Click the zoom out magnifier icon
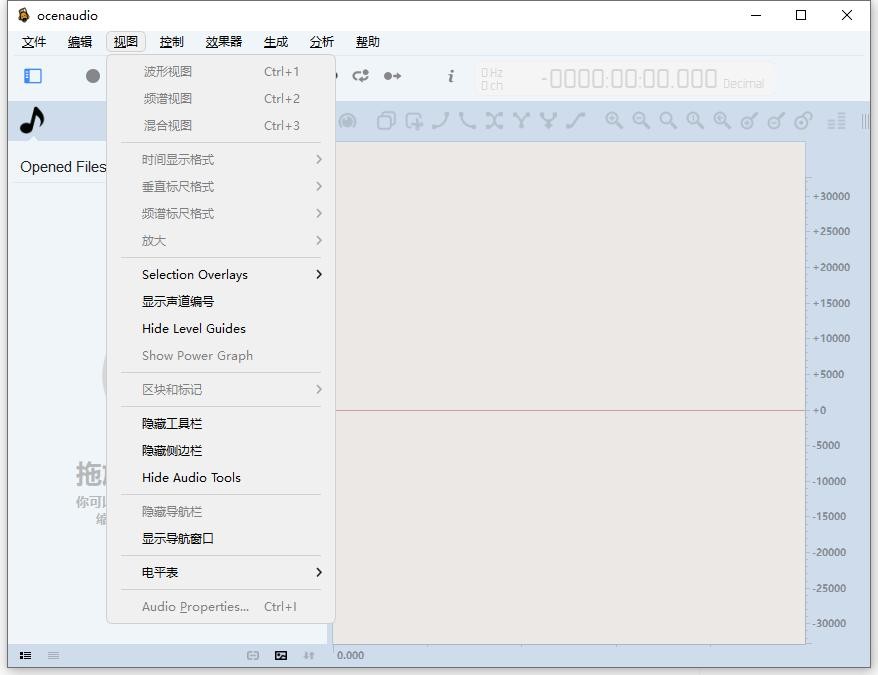878x675 pixels. click(641, 120)
